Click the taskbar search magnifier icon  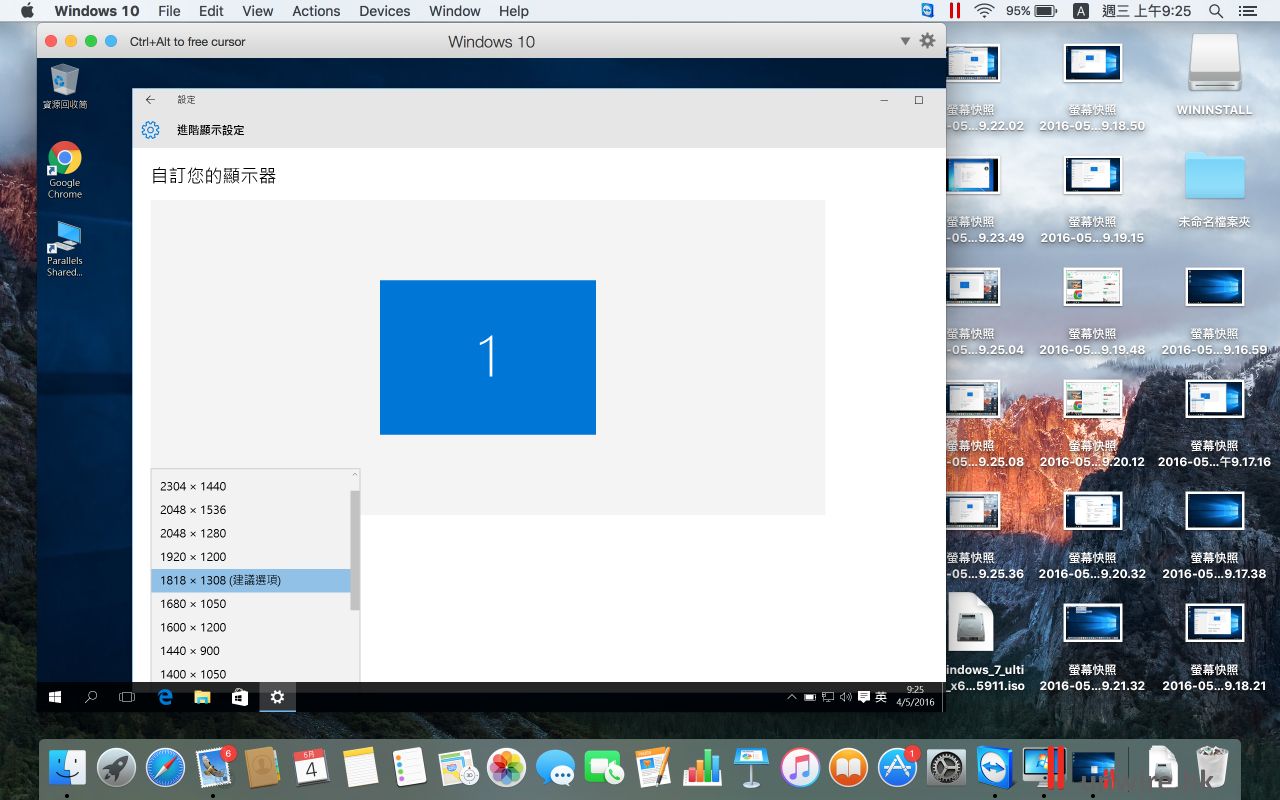[x=91, y=697]
